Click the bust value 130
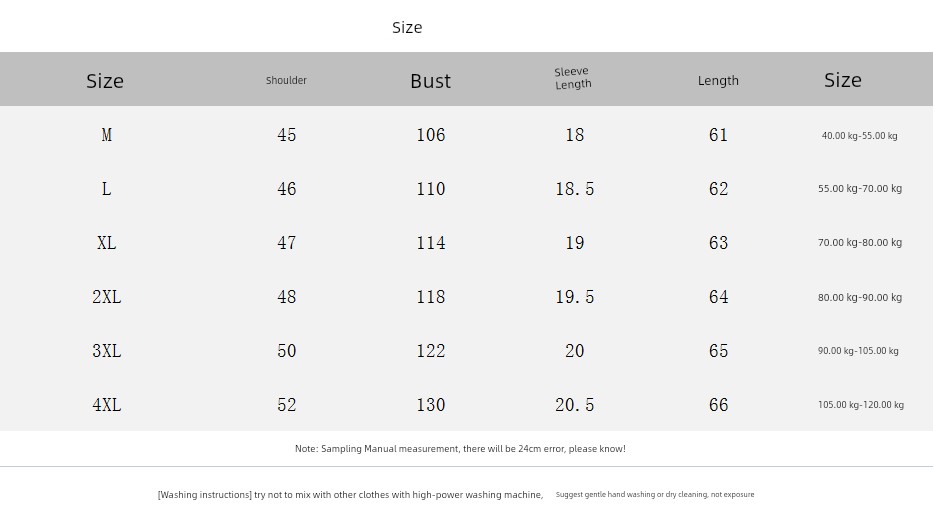 [430, 405]
